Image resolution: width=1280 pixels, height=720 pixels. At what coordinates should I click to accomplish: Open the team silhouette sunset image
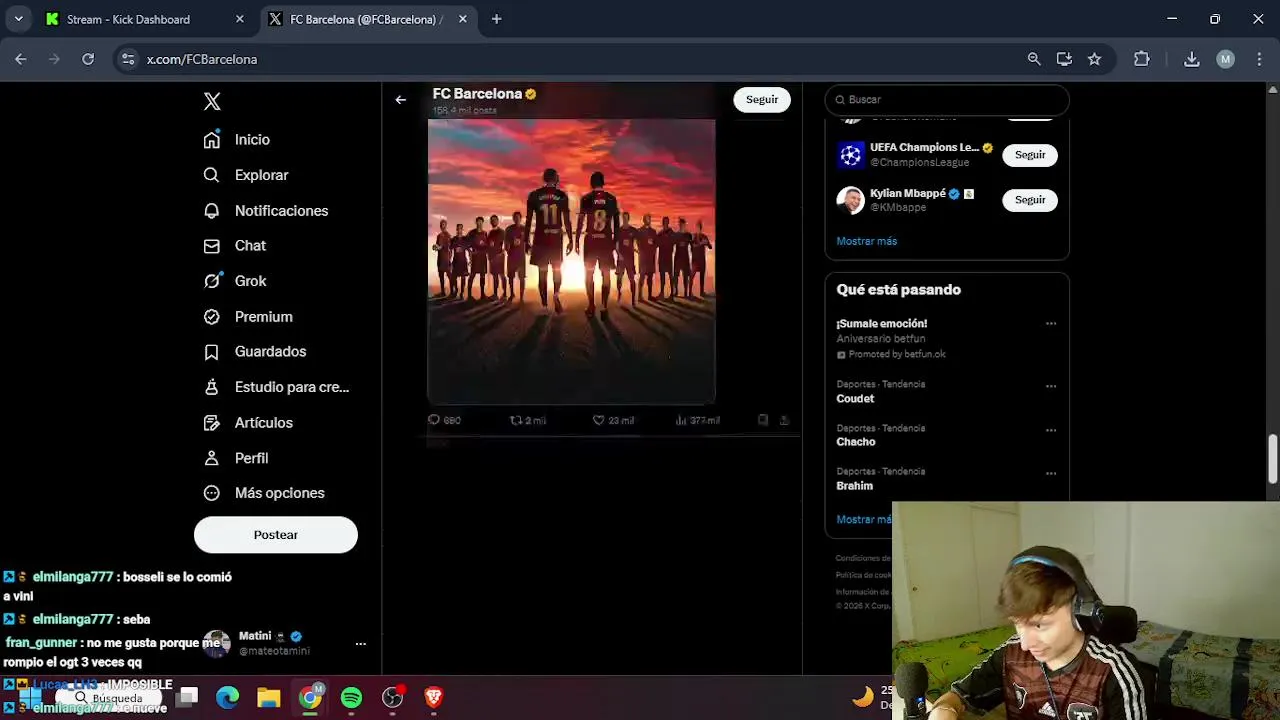point(572,261)
